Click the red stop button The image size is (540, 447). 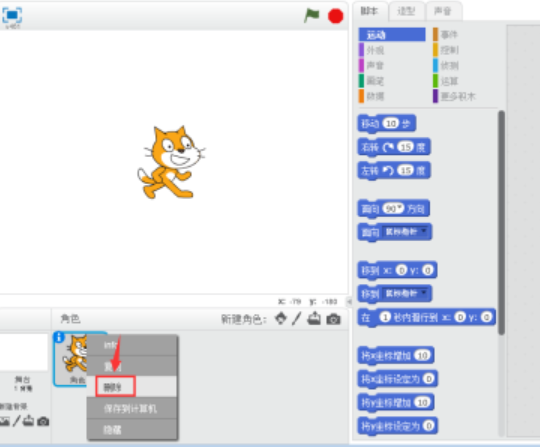(x=335, y=16)
